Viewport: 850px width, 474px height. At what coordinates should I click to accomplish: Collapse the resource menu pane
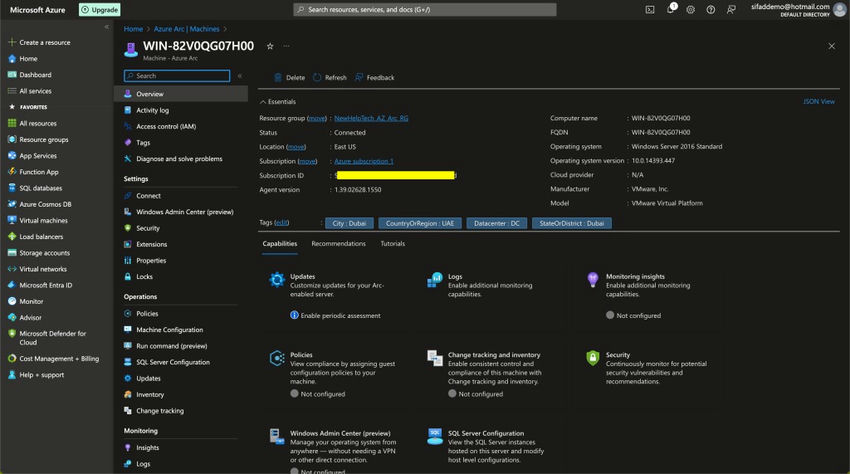tap(240, 76)
